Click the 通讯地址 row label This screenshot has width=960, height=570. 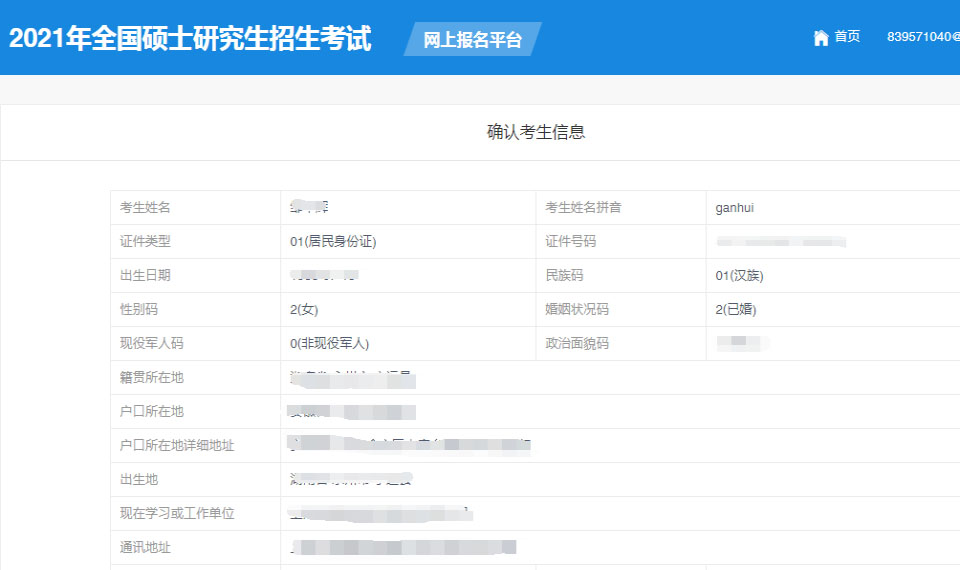(x=145, y=548)
